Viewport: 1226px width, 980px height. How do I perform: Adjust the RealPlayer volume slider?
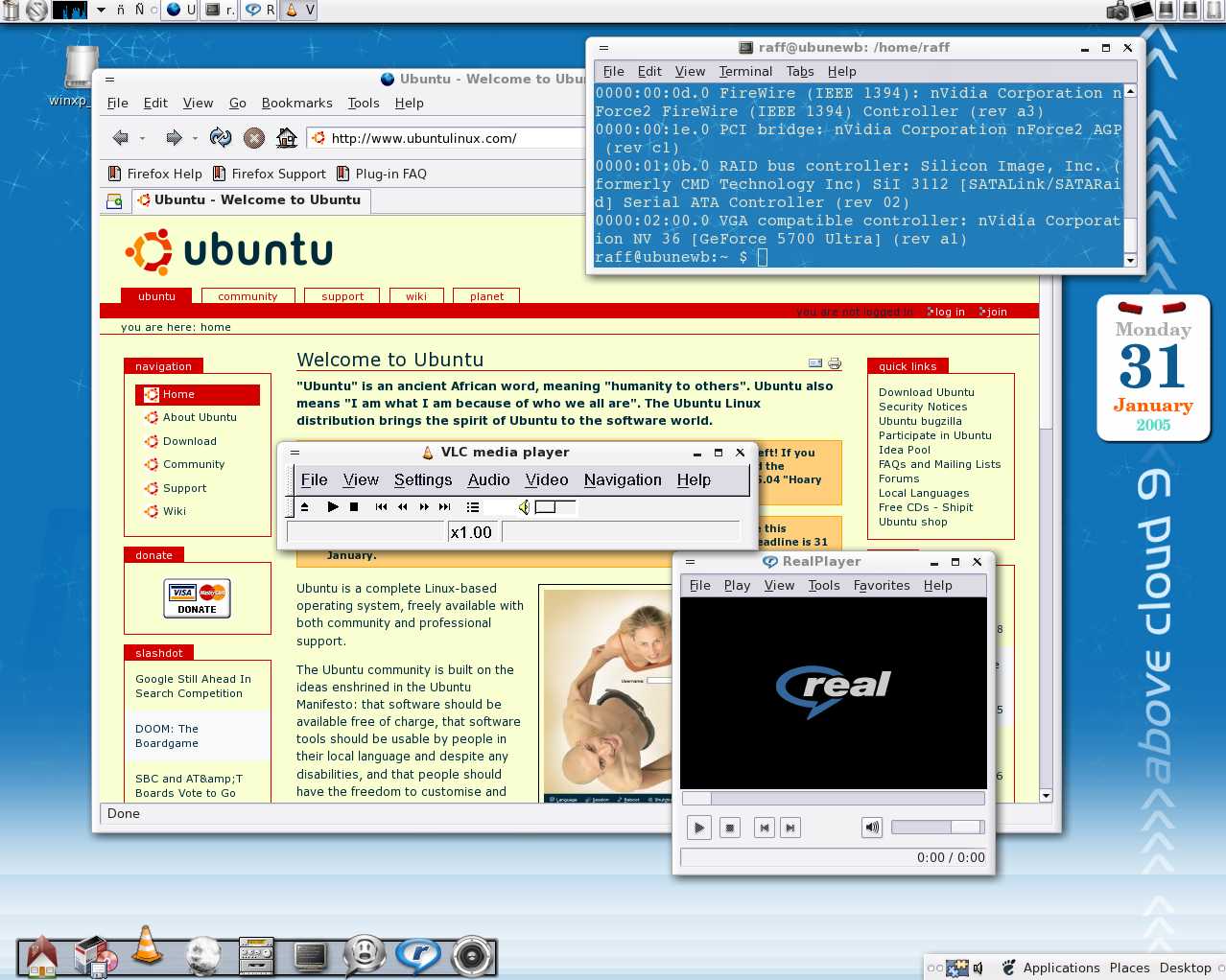(938, 828)
